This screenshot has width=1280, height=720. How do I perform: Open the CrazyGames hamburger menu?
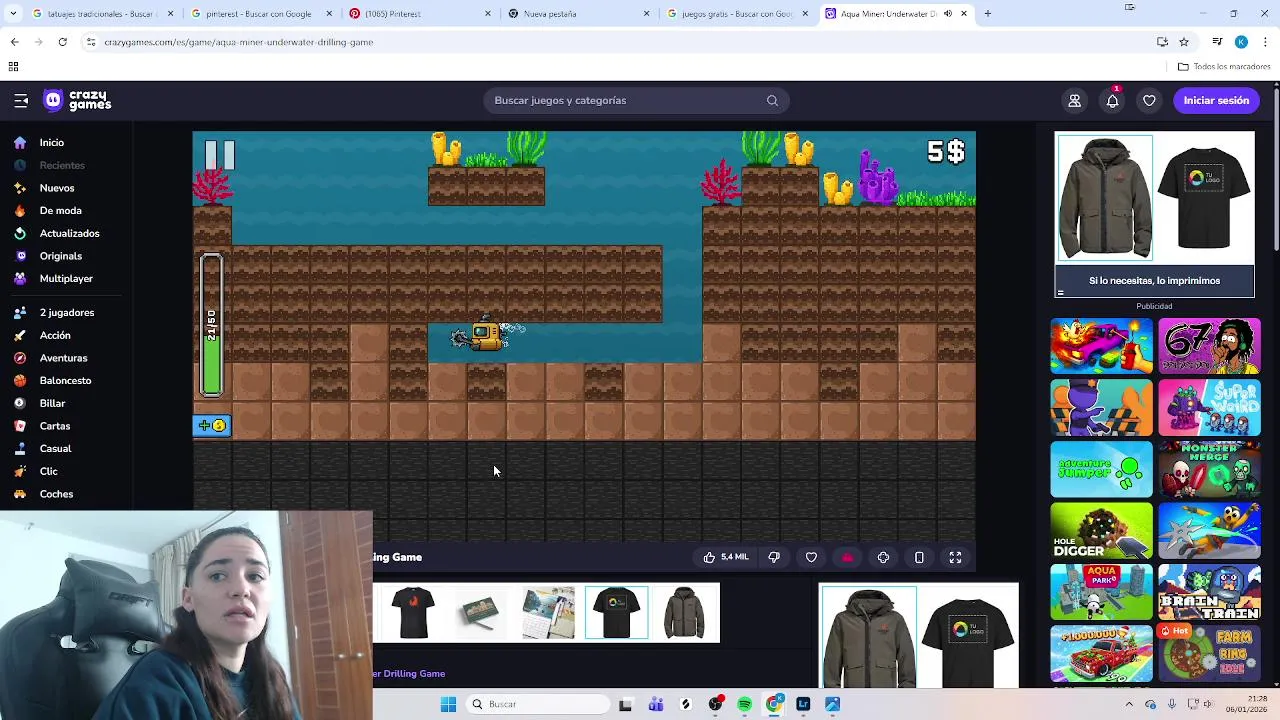point(21,100)
